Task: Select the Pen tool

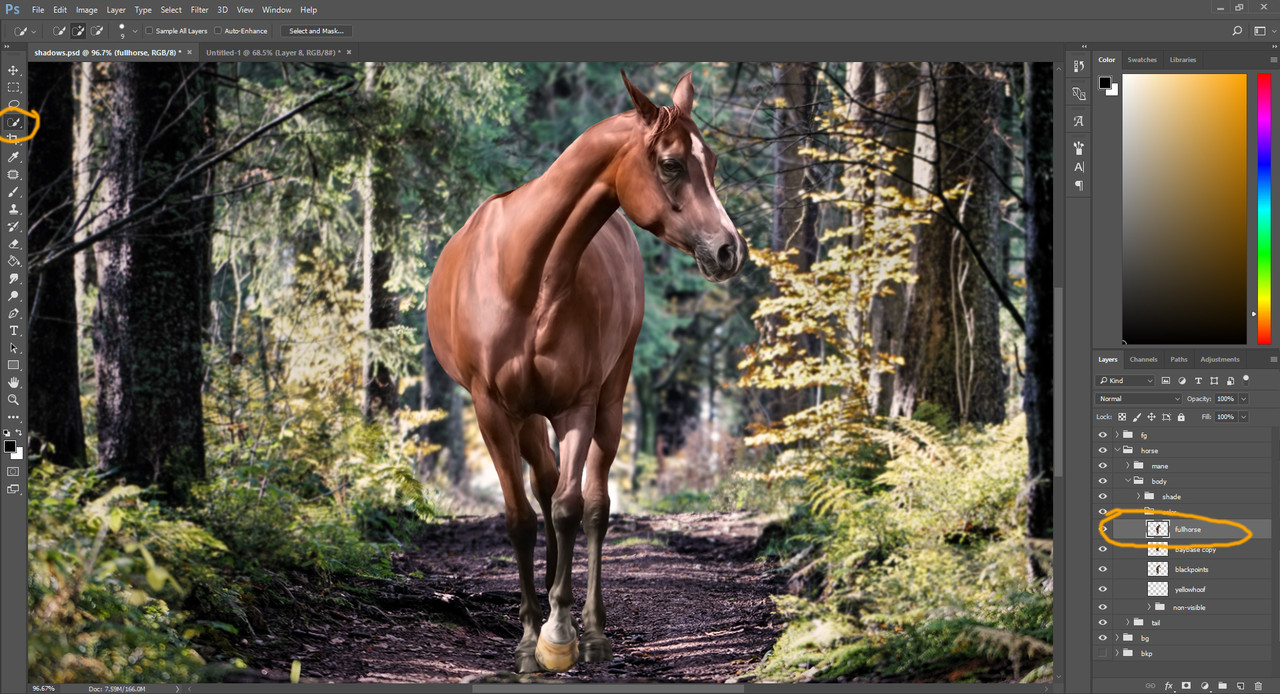Action: point(13,313)
